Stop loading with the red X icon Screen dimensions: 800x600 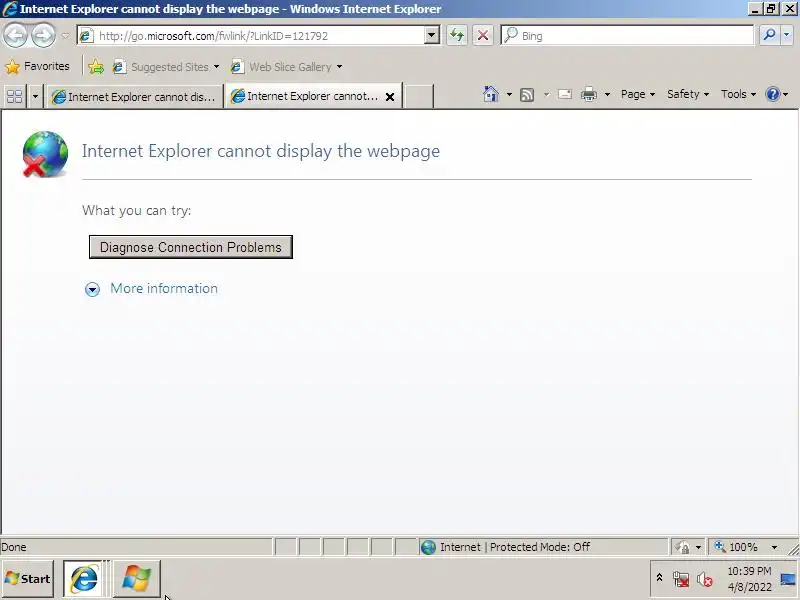point(483,36)
